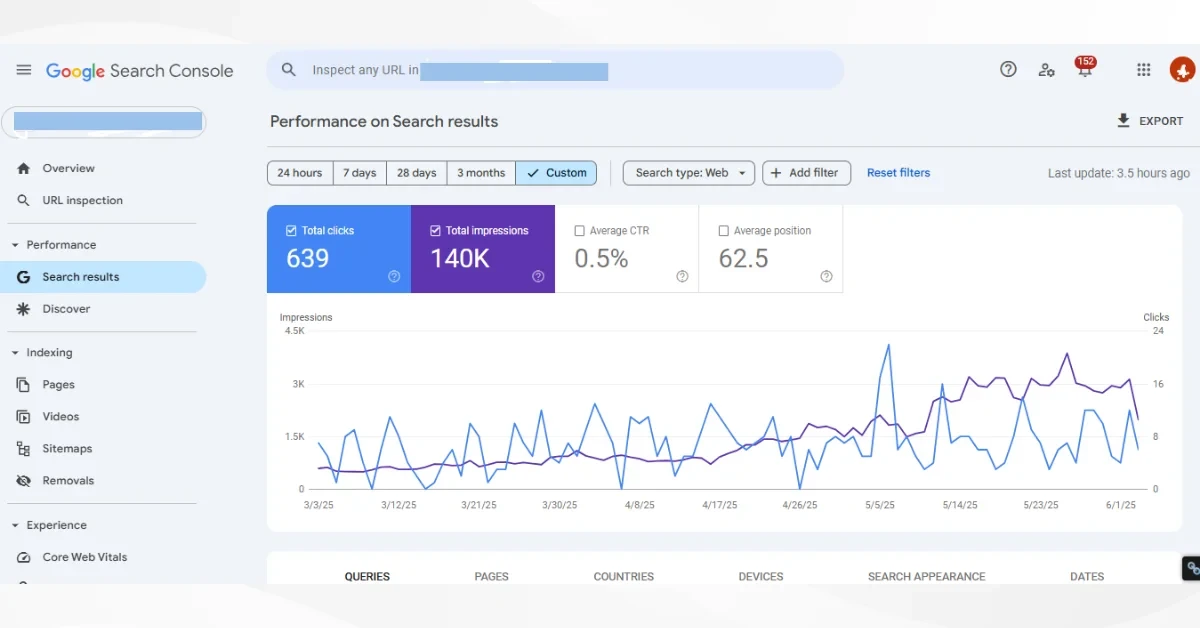1200x628 pixels.
Task: Open the property selector dropdown
Action: pyautogui.click(x=104, y=121)
